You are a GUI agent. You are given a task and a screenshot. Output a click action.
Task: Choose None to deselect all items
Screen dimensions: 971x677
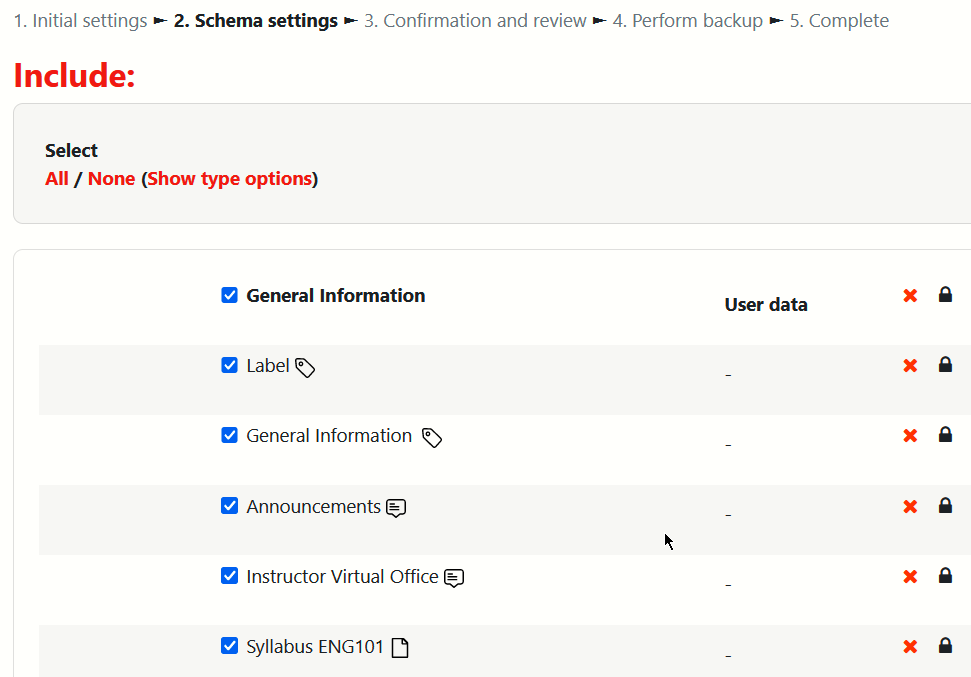[x=111, y=179]
